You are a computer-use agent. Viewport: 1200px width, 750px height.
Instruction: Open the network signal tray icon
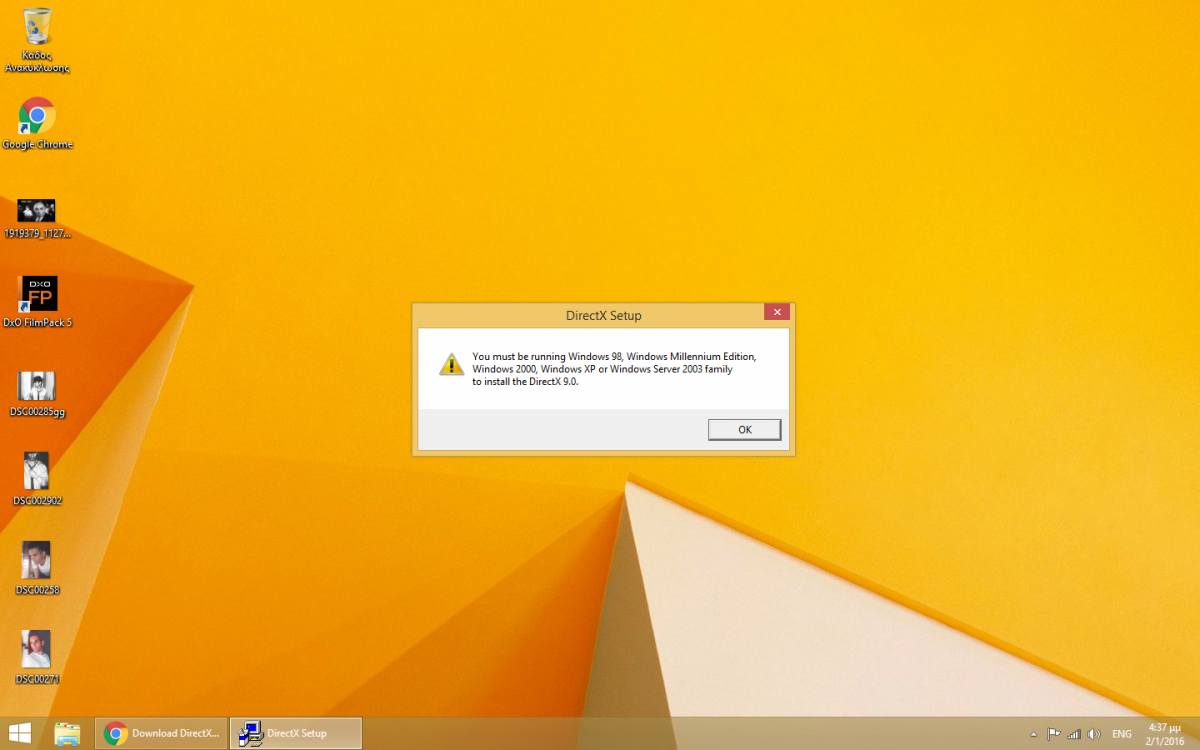1074,734
